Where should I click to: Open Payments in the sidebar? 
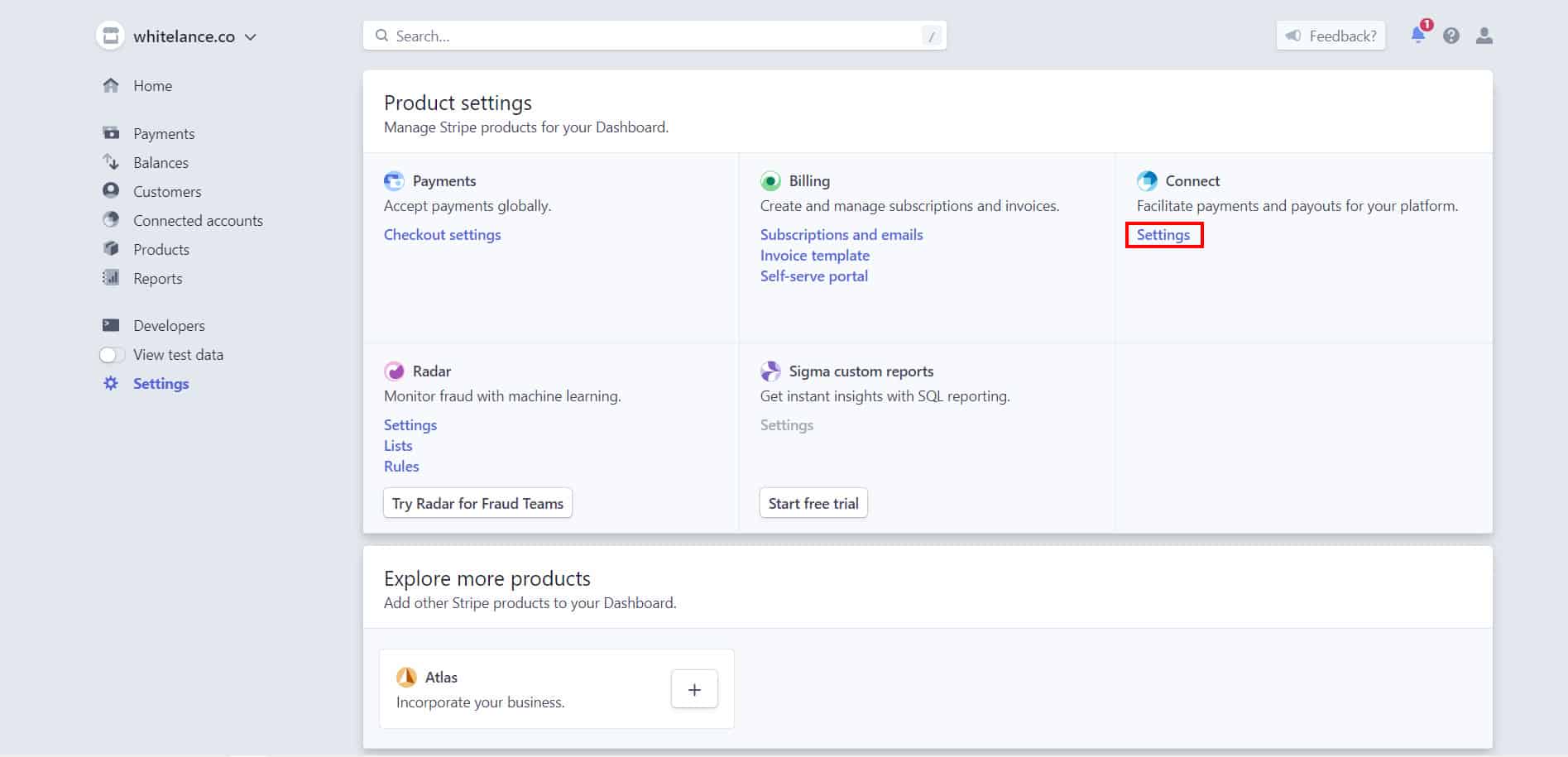click(x=164, y=133)
